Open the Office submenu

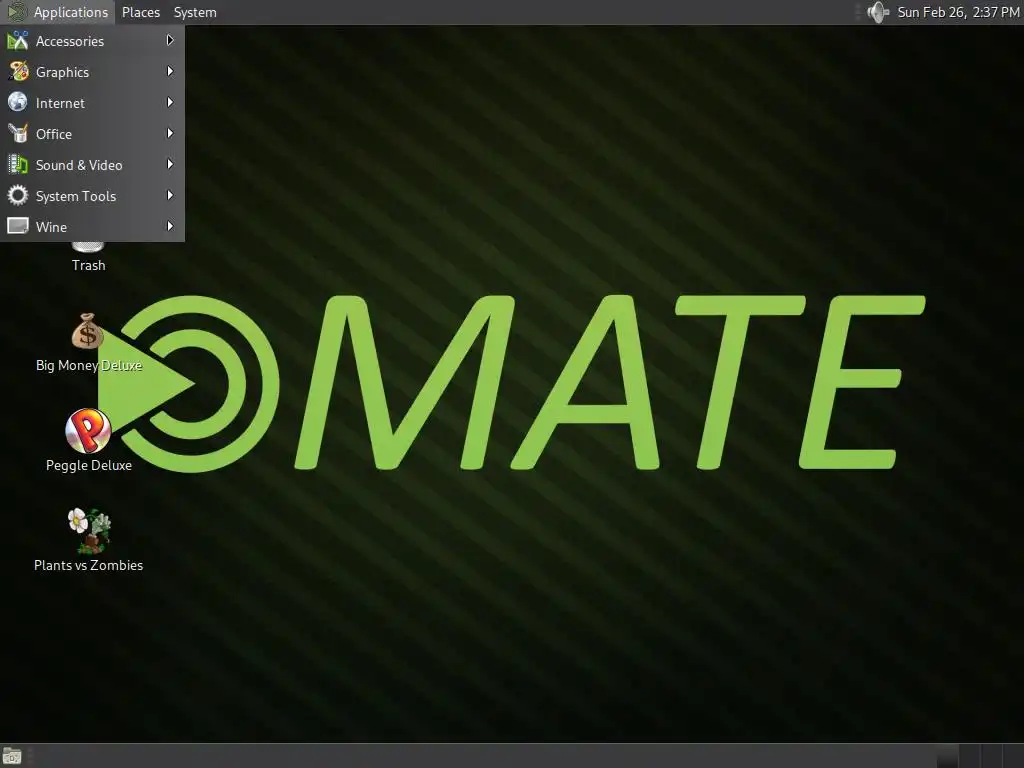(92, 134)
